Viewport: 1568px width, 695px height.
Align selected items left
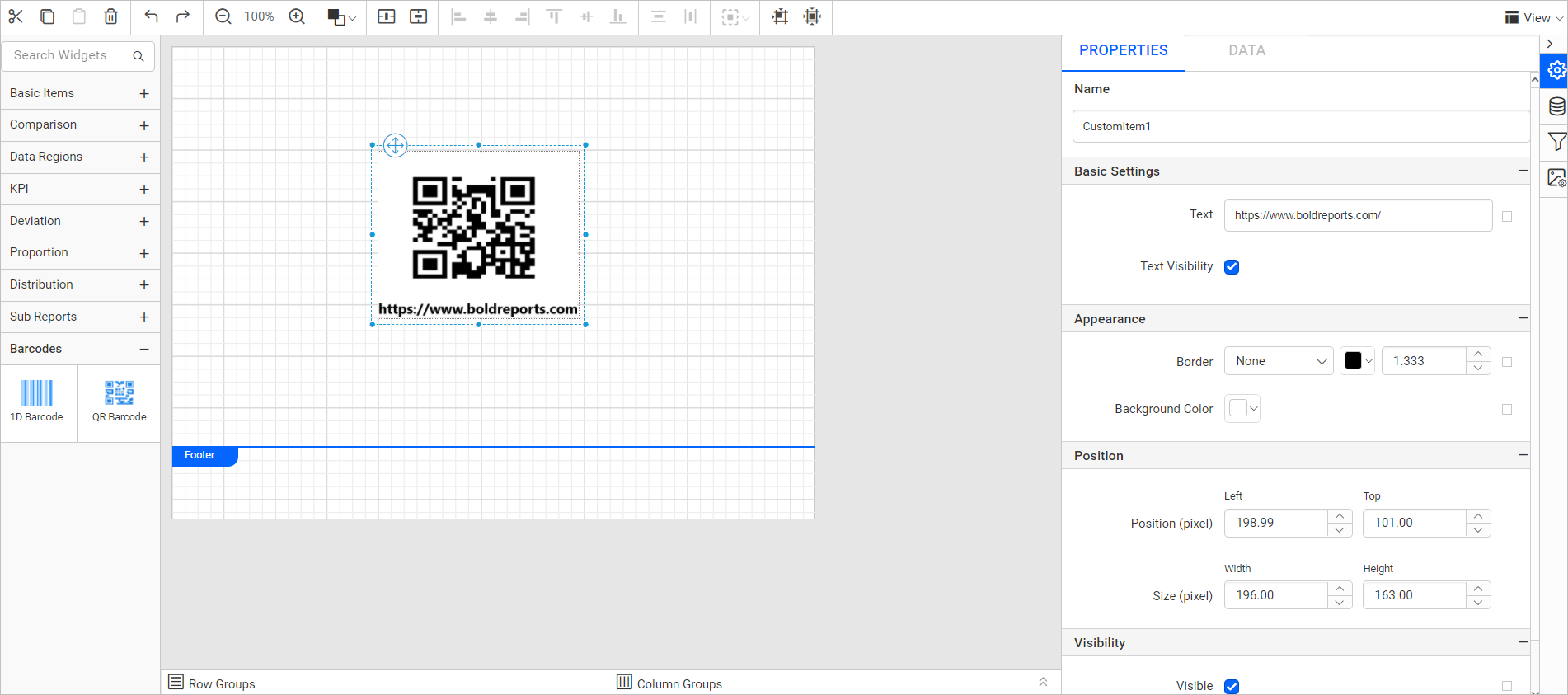459,16
